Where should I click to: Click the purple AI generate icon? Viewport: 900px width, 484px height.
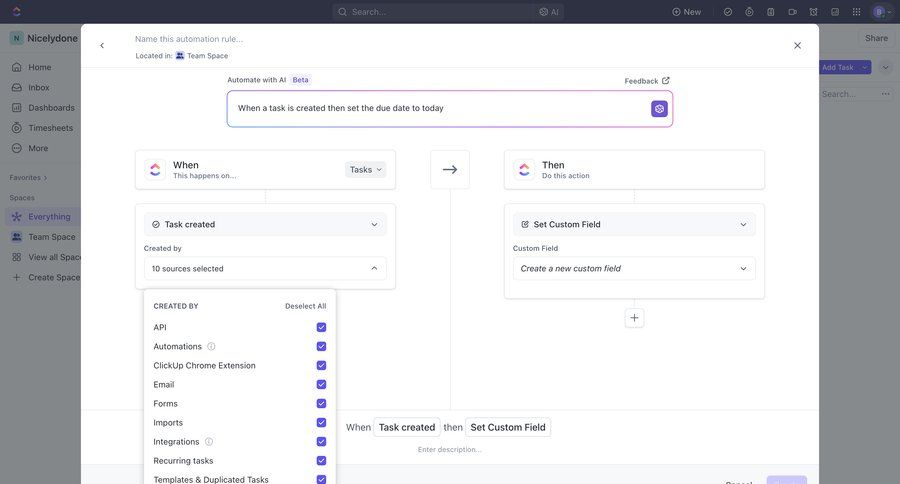(x=659, y=109)
